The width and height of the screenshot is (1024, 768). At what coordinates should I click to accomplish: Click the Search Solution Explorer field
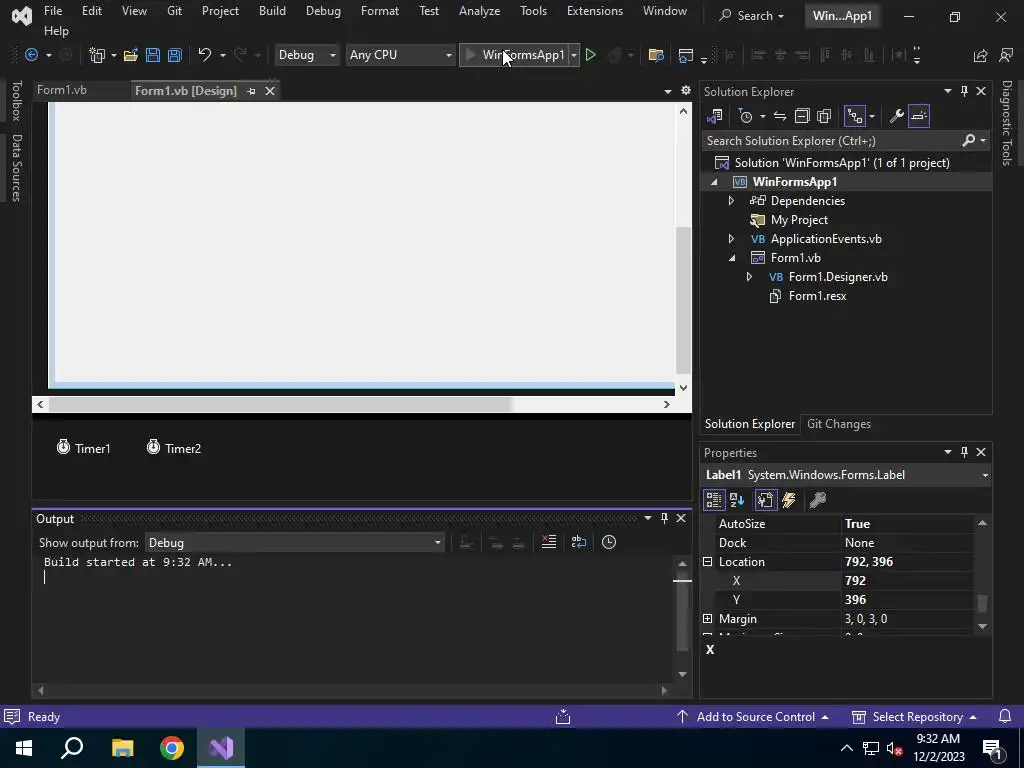[833, 140]
